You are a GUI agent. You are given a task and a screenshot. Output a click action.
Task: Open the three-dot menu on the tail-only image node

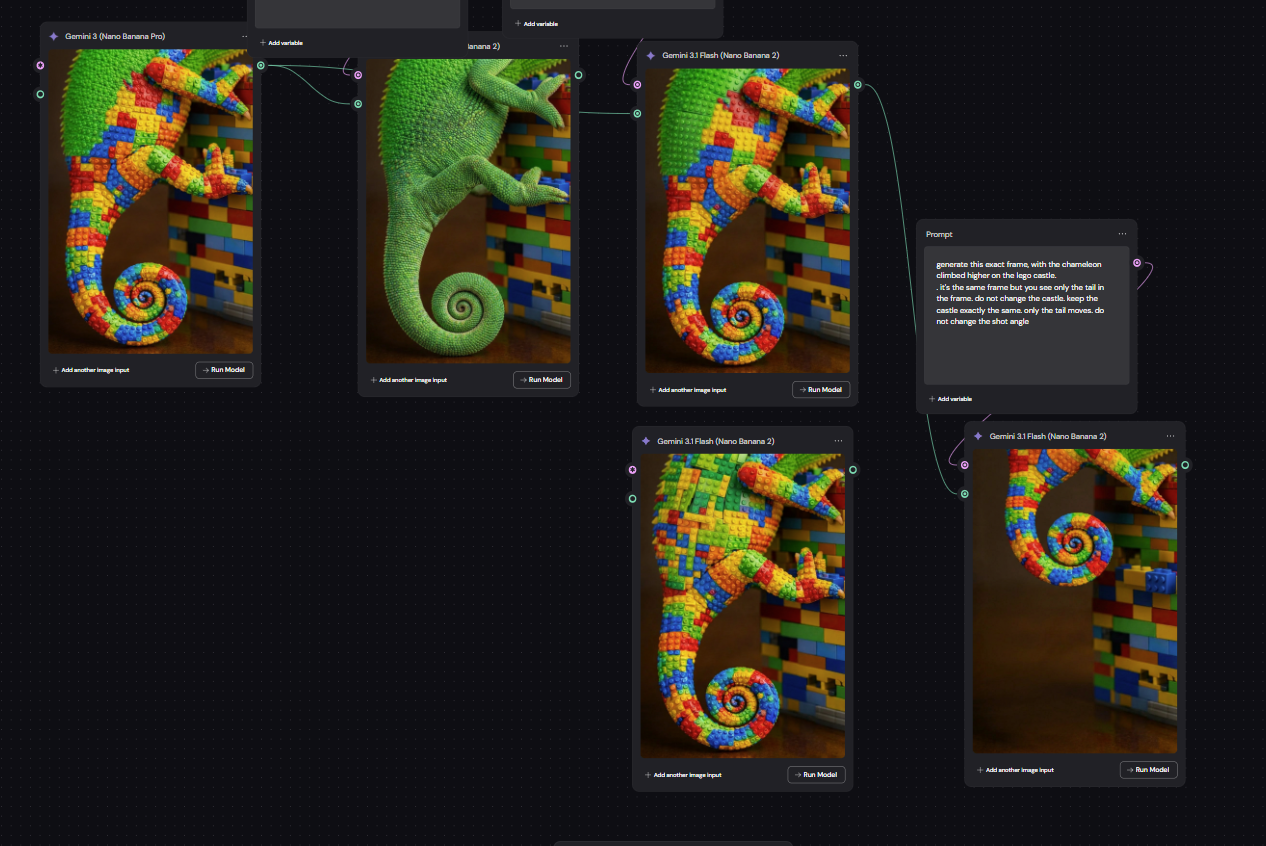[1170, 436]
